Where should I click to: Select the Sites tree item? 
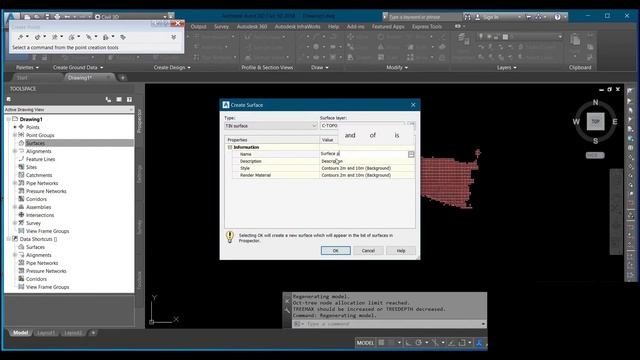(31, 167)
